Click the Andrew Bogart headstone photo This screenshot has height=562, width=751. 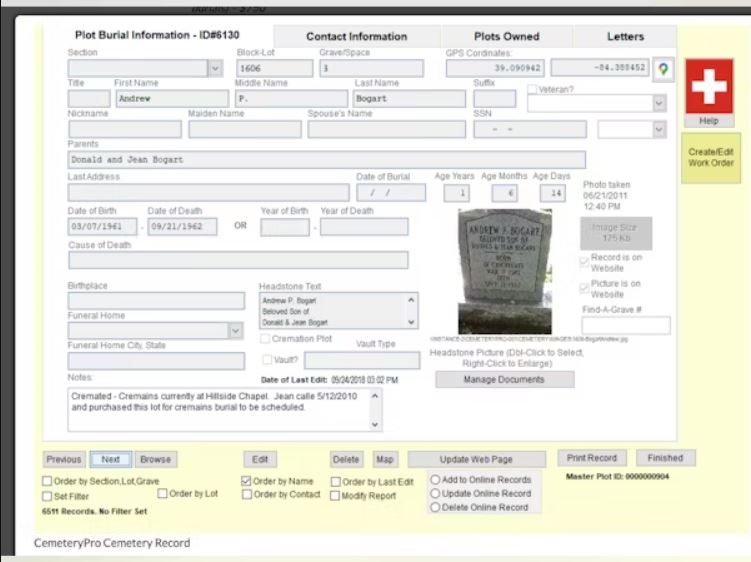point(505,271)
